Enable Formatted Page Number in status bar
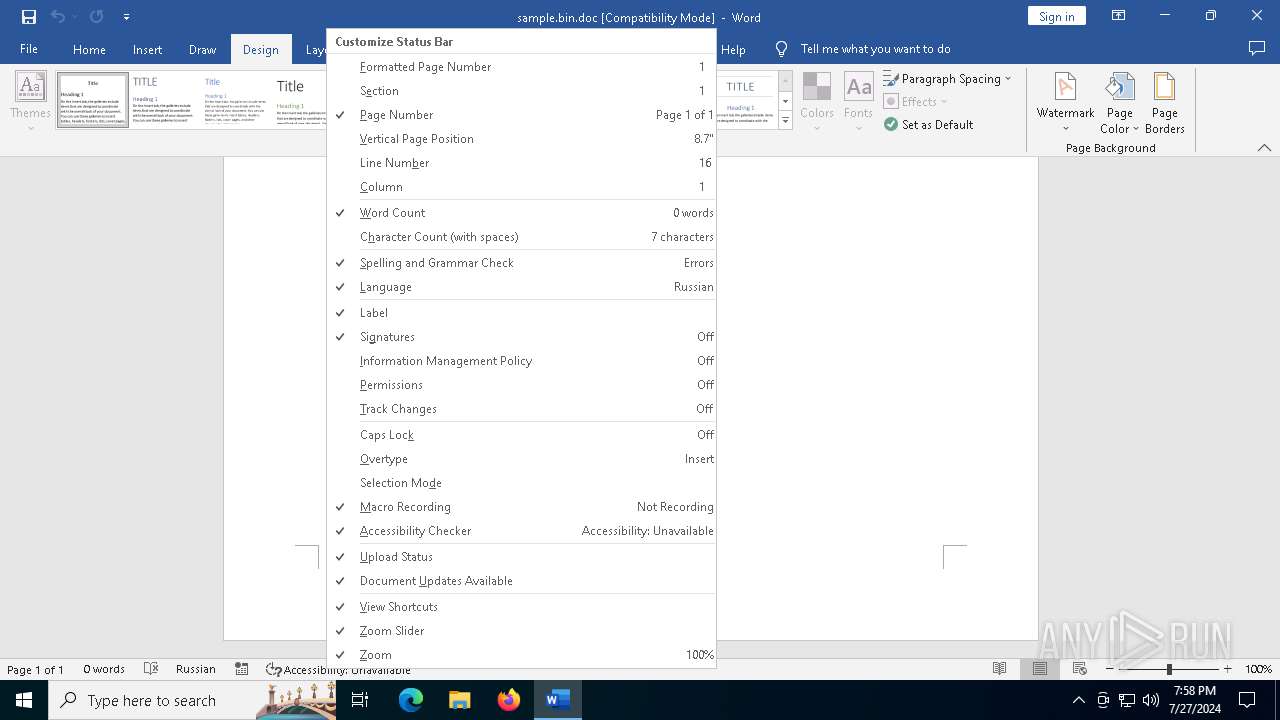The height and width of the screenshot is (720, 1280). tap(521, 67)
